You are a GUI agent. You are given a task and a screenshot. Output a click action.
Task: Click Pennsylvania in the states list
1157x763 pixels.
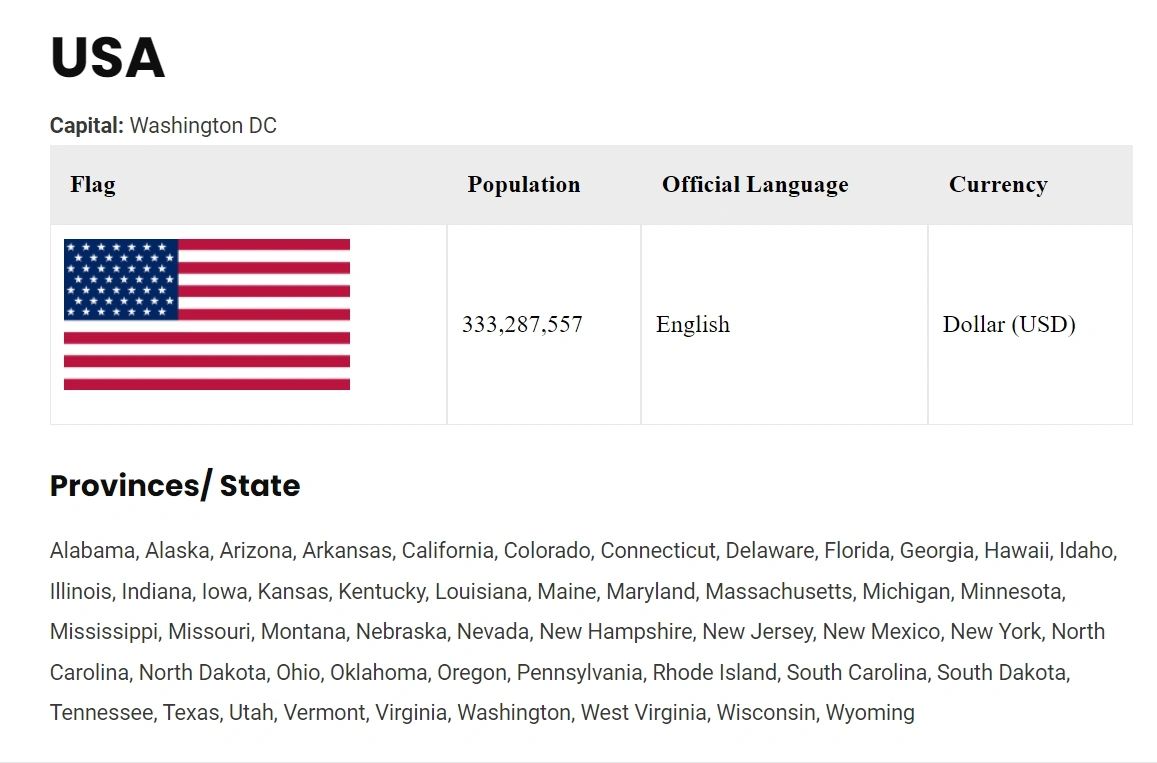point(579,673)
